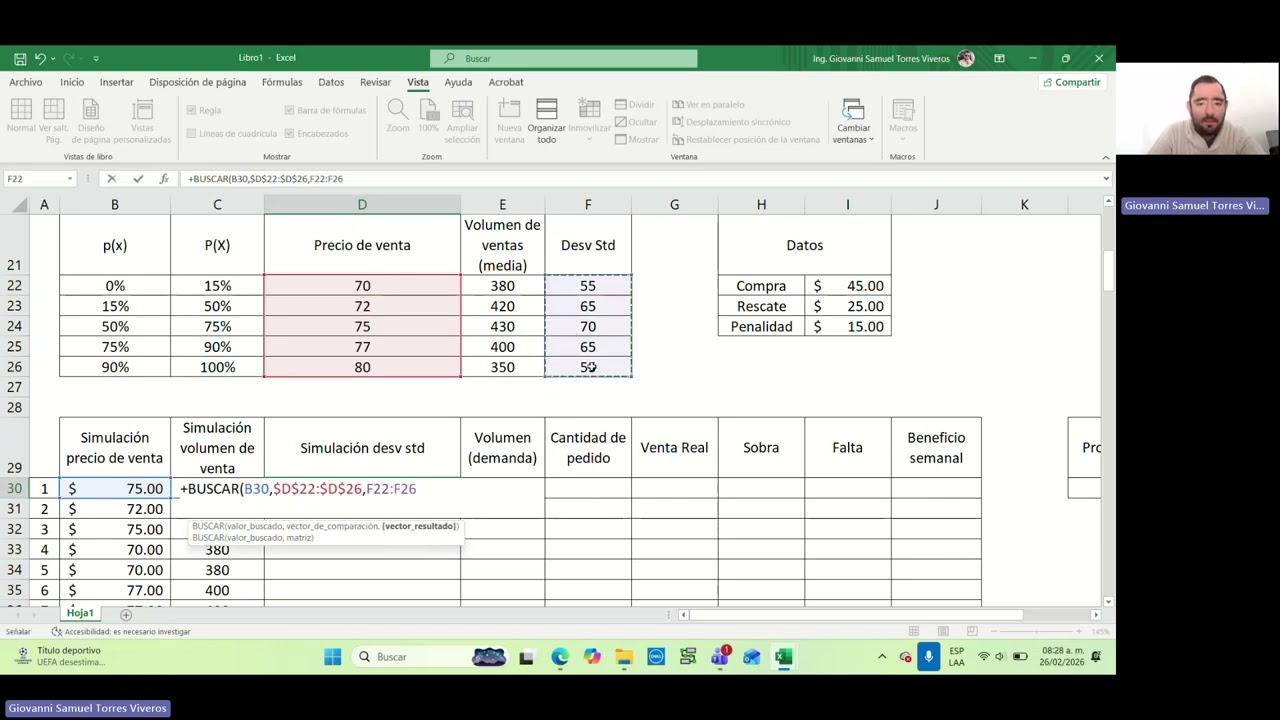Click the Select All corner button

coord(14,205)
